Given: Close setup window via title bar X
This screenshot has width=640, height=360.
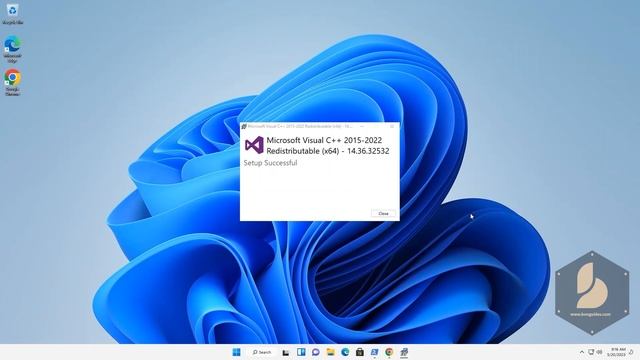Looking at the screenshot, I should coord(392,126).
